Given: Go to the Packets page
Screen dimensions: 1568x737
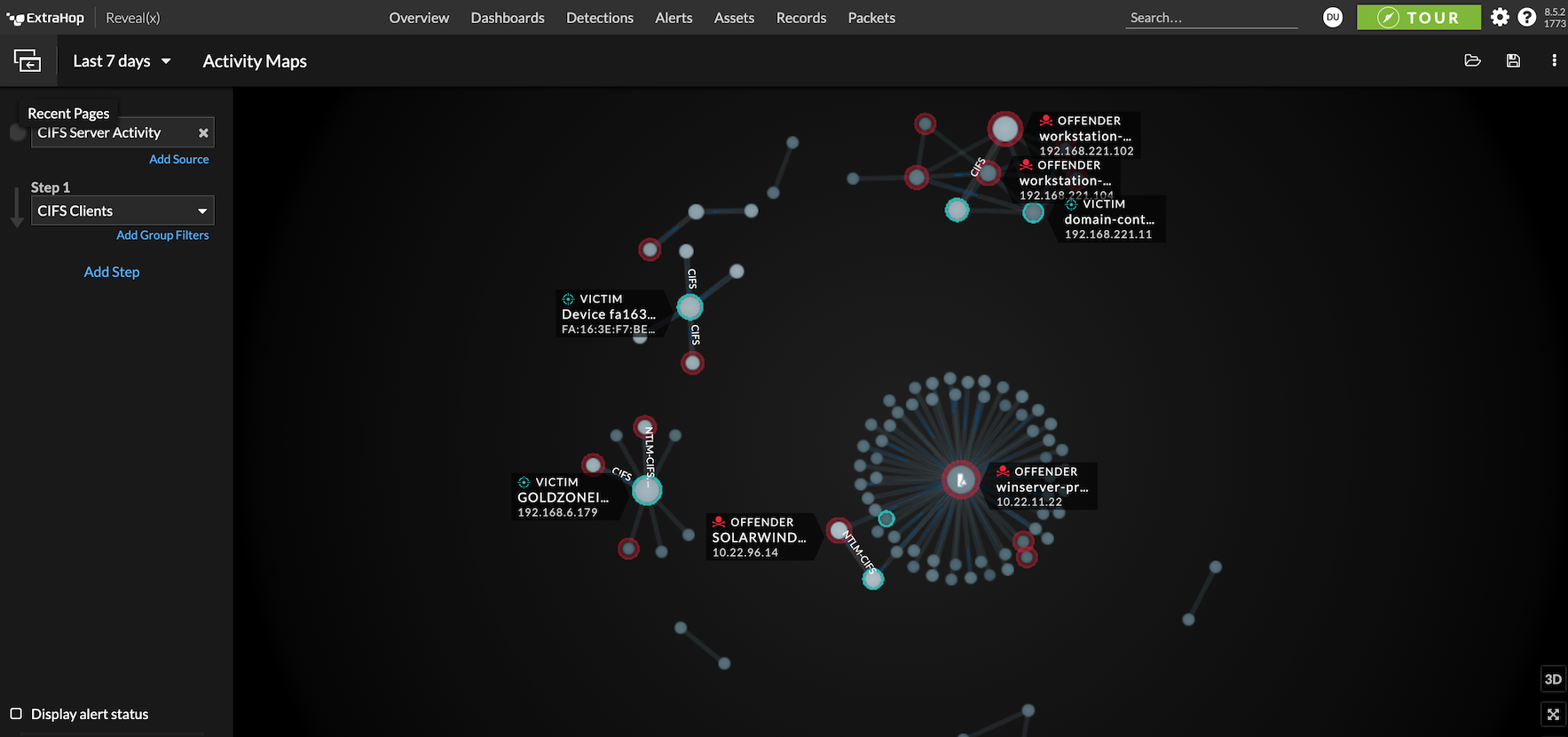Looking at the screenshot, I should [871, 18].
